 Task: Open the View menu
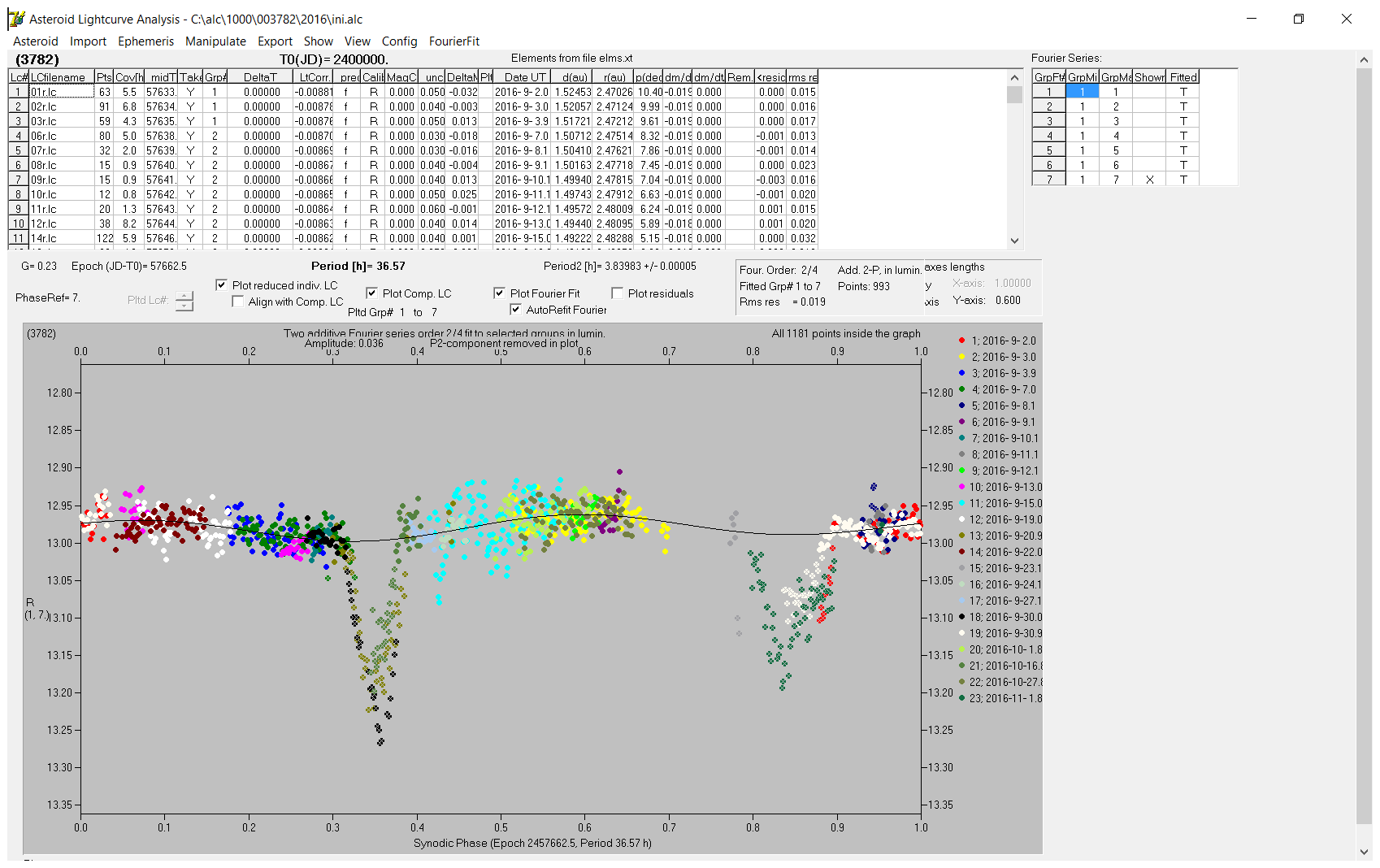(x=358, y=41)
